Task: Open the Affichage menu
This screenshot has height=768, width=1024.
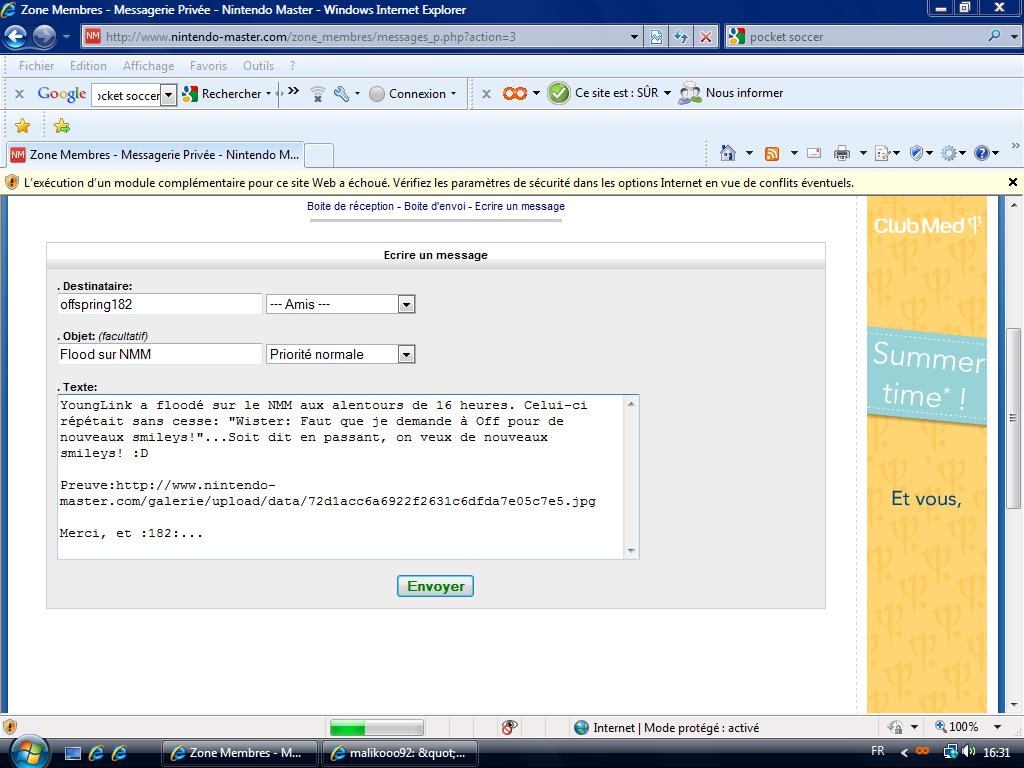Action: point(148,65)
